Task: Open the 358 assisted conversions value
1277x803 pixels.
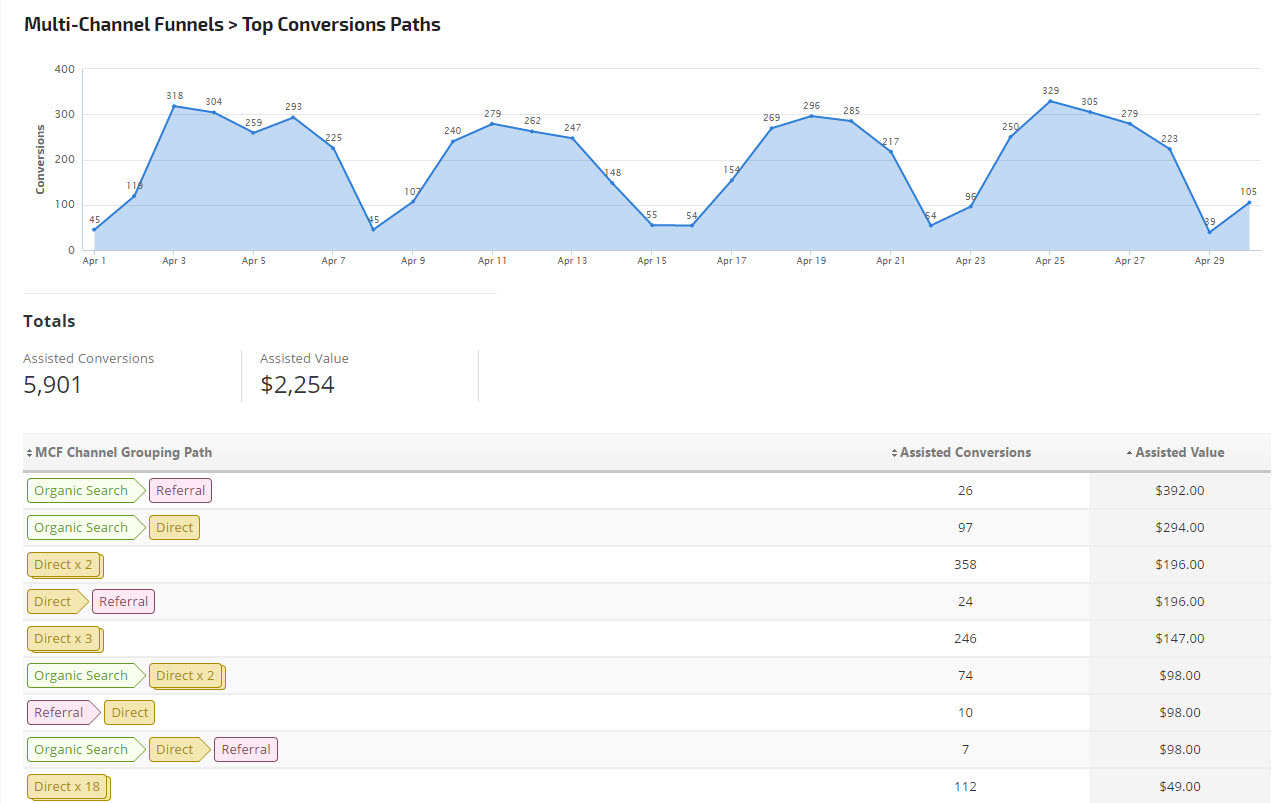Action: tap(965, 565)
